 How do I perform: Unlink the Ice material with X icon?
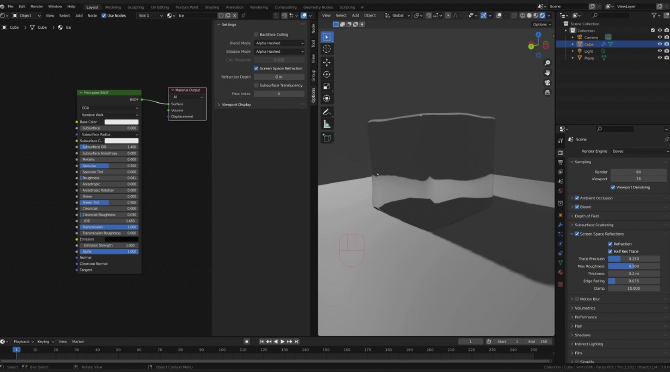click(x=235, y=15)
